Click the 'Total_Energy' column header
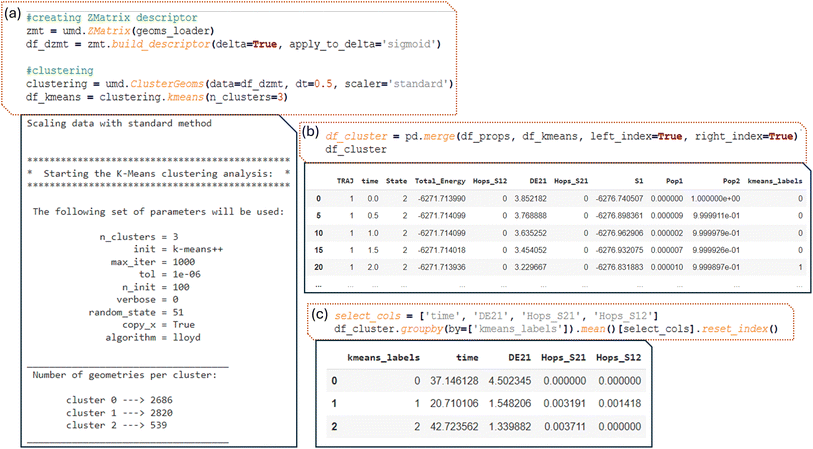 (x=440, y=181)
